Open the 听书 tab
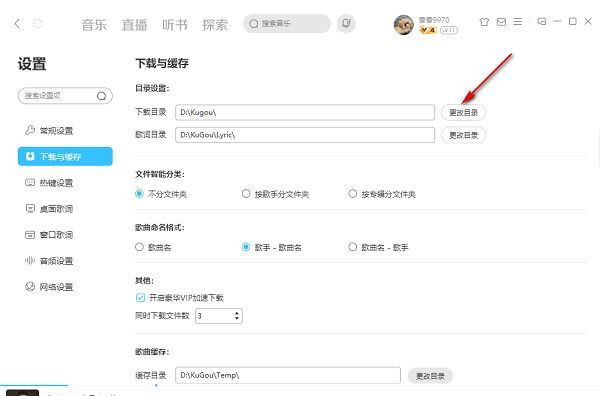Screen dimensions: 600x396 click(175, 25)
